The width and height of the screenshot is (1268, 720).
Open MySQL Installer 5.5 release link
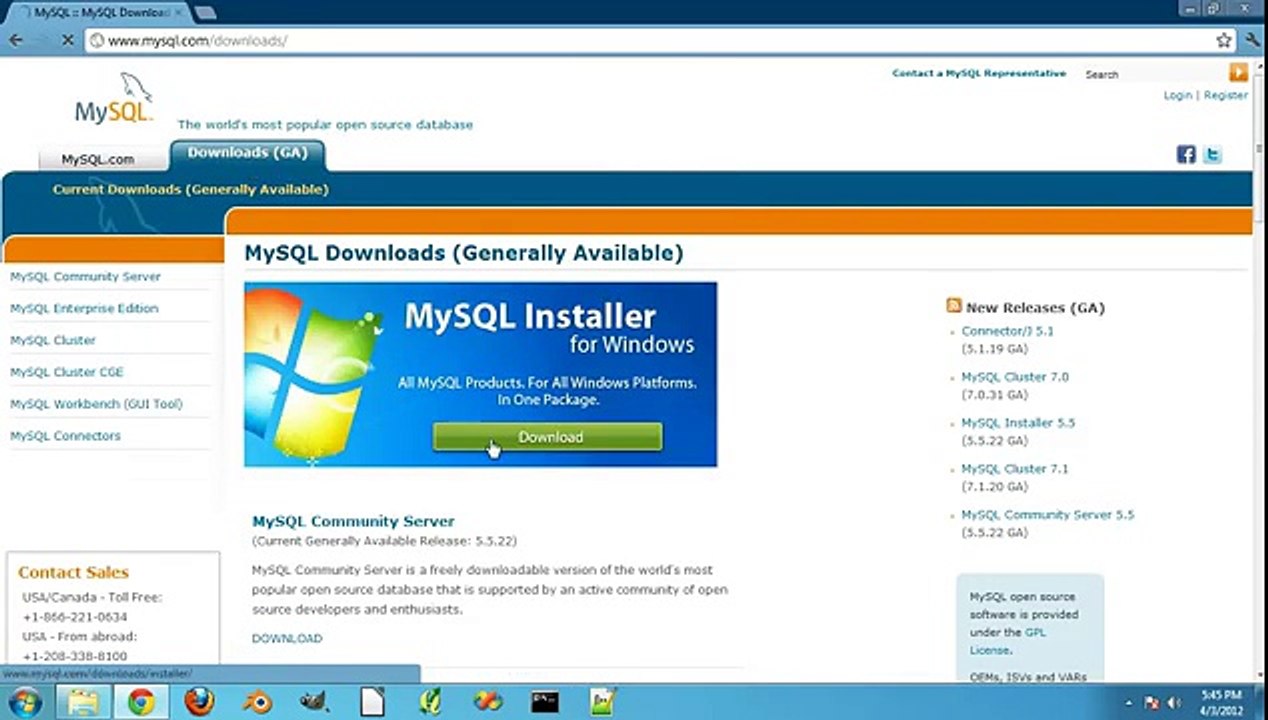[1018, 423]
